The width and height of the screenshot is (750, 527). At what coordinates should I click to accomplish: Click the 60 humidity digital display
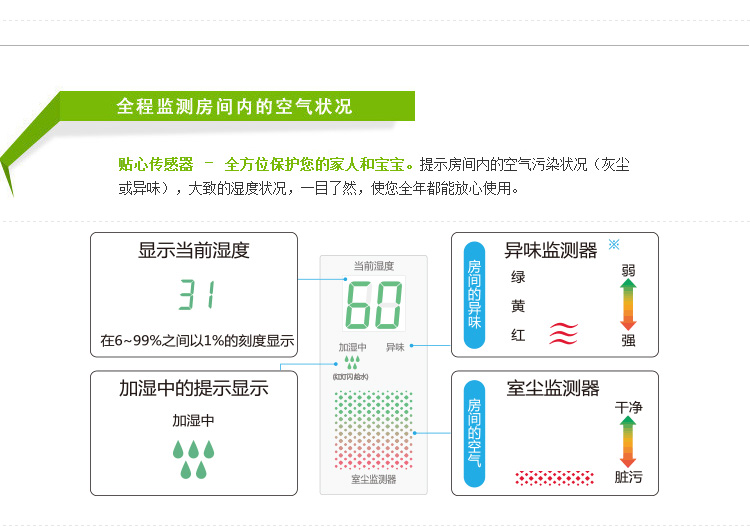[373, 304]
